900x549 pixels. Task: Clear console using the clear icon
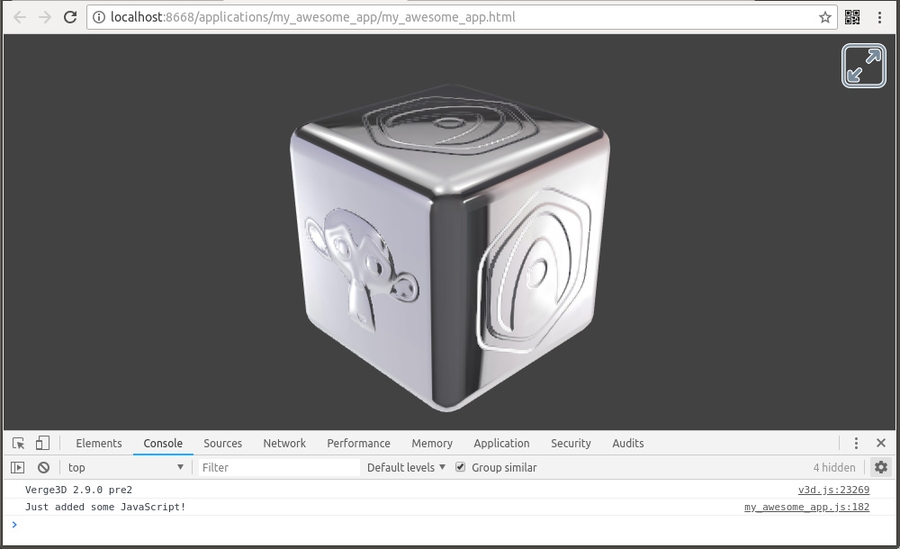(x=44, y=467)
